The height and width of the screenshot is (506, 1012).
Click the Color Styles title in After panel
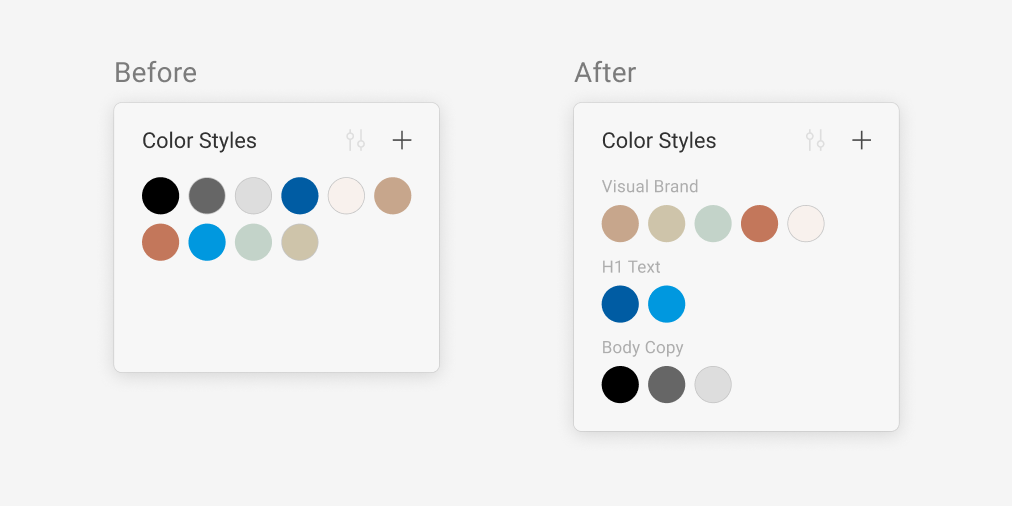659,141
